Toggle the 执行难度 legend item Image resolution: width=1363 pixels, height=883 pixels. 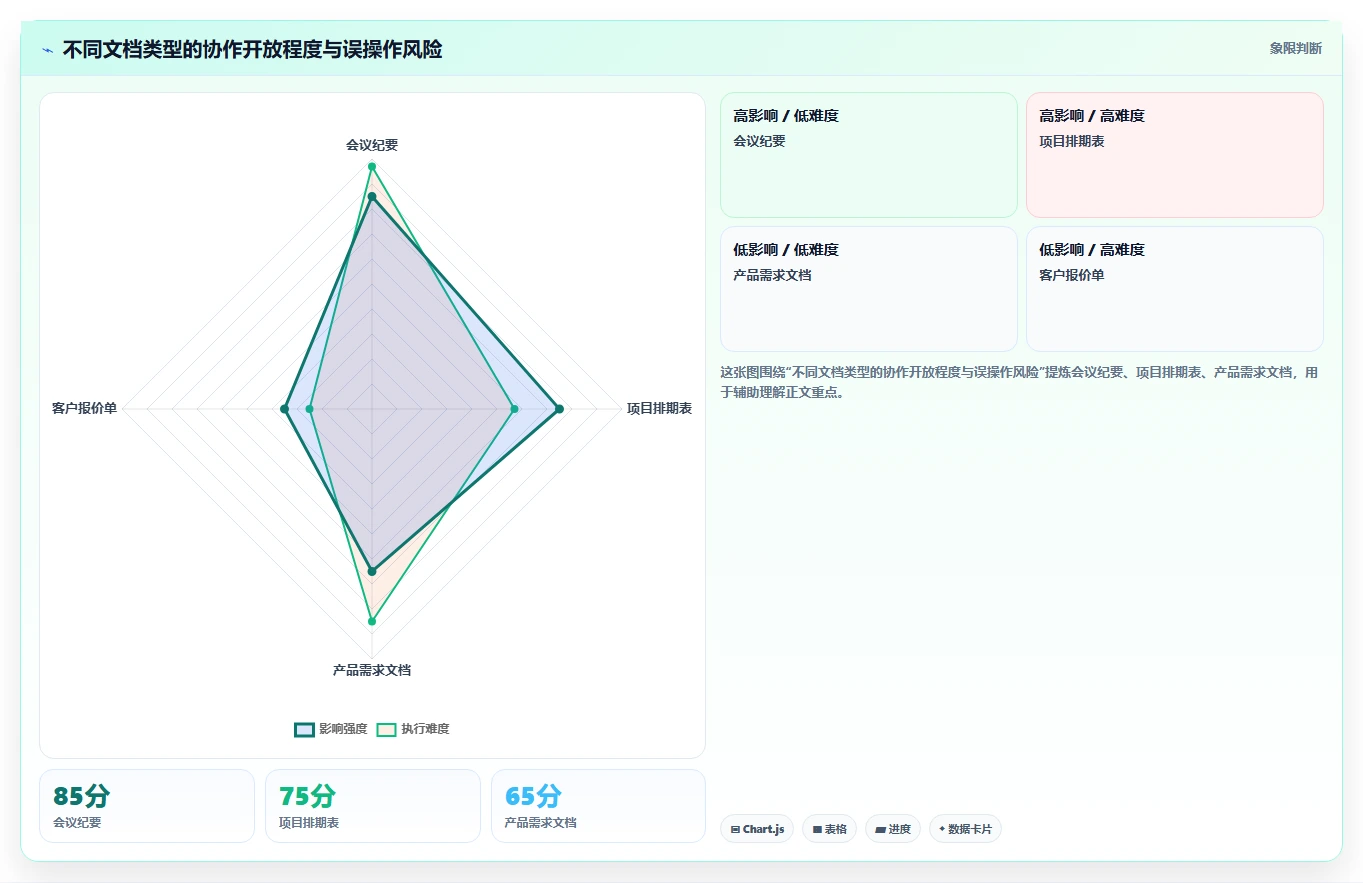[x=413, y=729]
